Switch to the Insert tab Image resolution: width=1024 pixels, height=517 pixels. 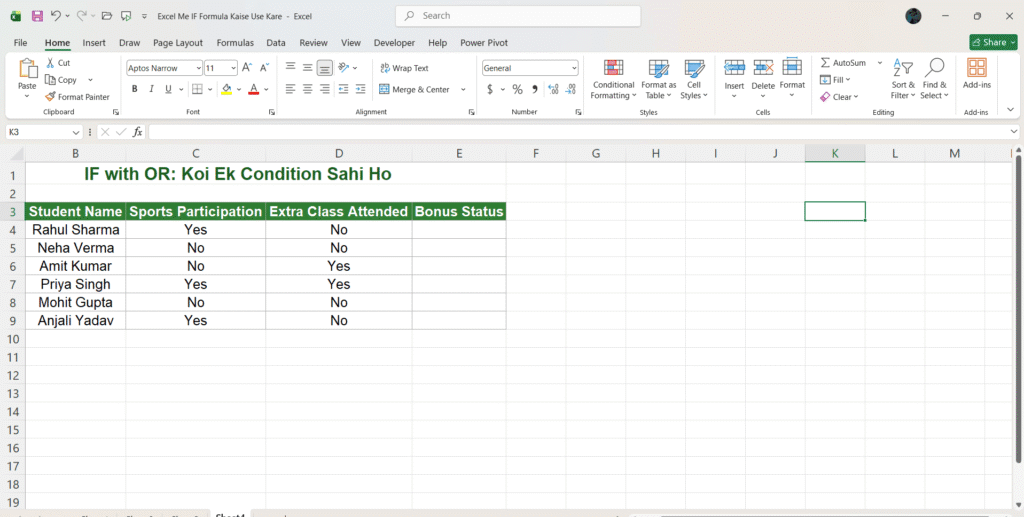click(94, 42)
